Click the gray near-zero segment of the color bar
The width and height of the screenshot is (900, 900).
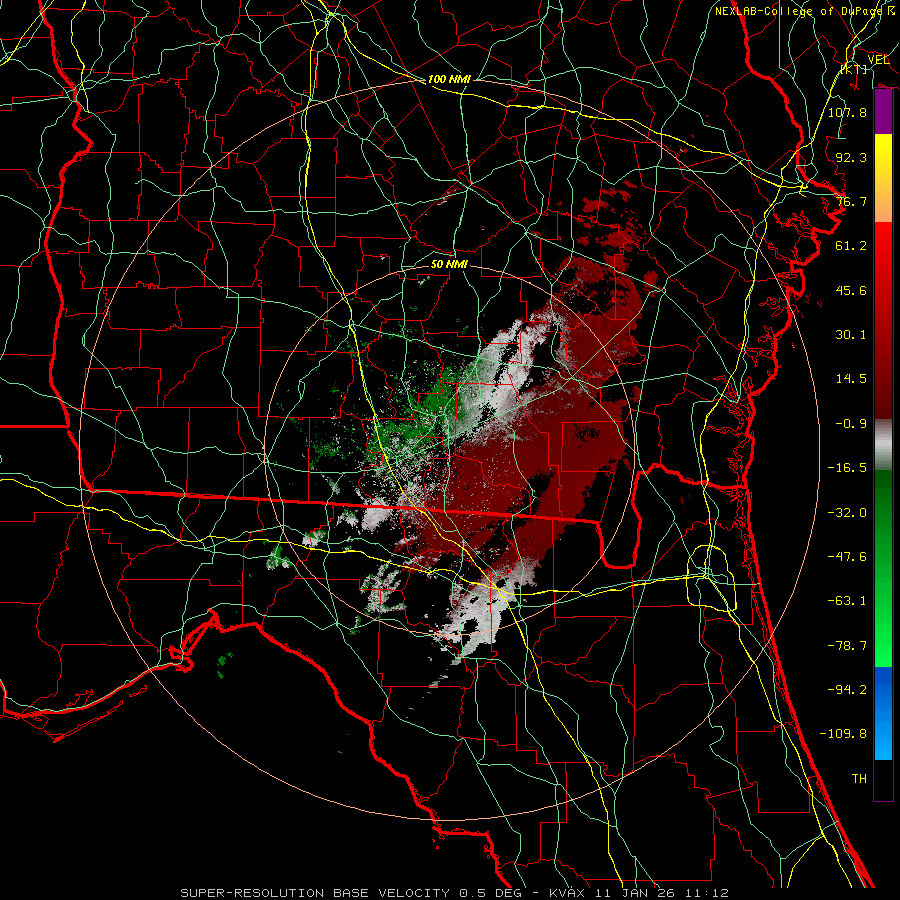[x=883, y=445]
